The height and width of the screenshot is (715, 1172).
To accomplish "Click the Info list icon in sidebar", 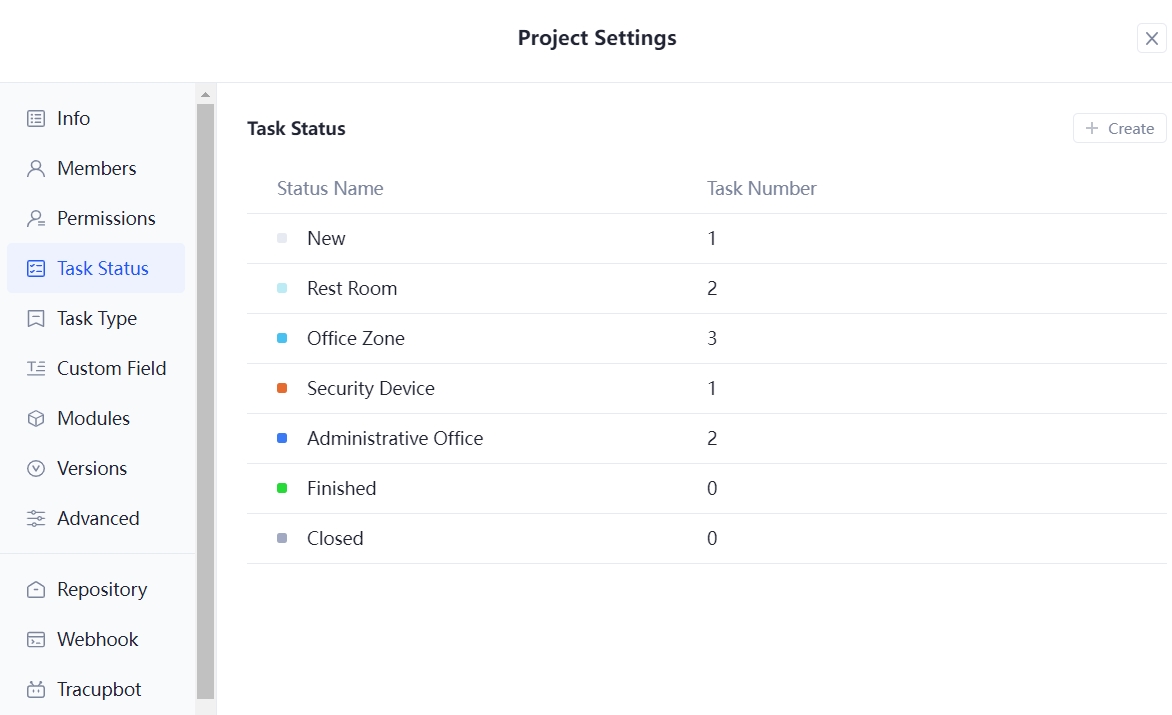I will [x=36, y=118].
